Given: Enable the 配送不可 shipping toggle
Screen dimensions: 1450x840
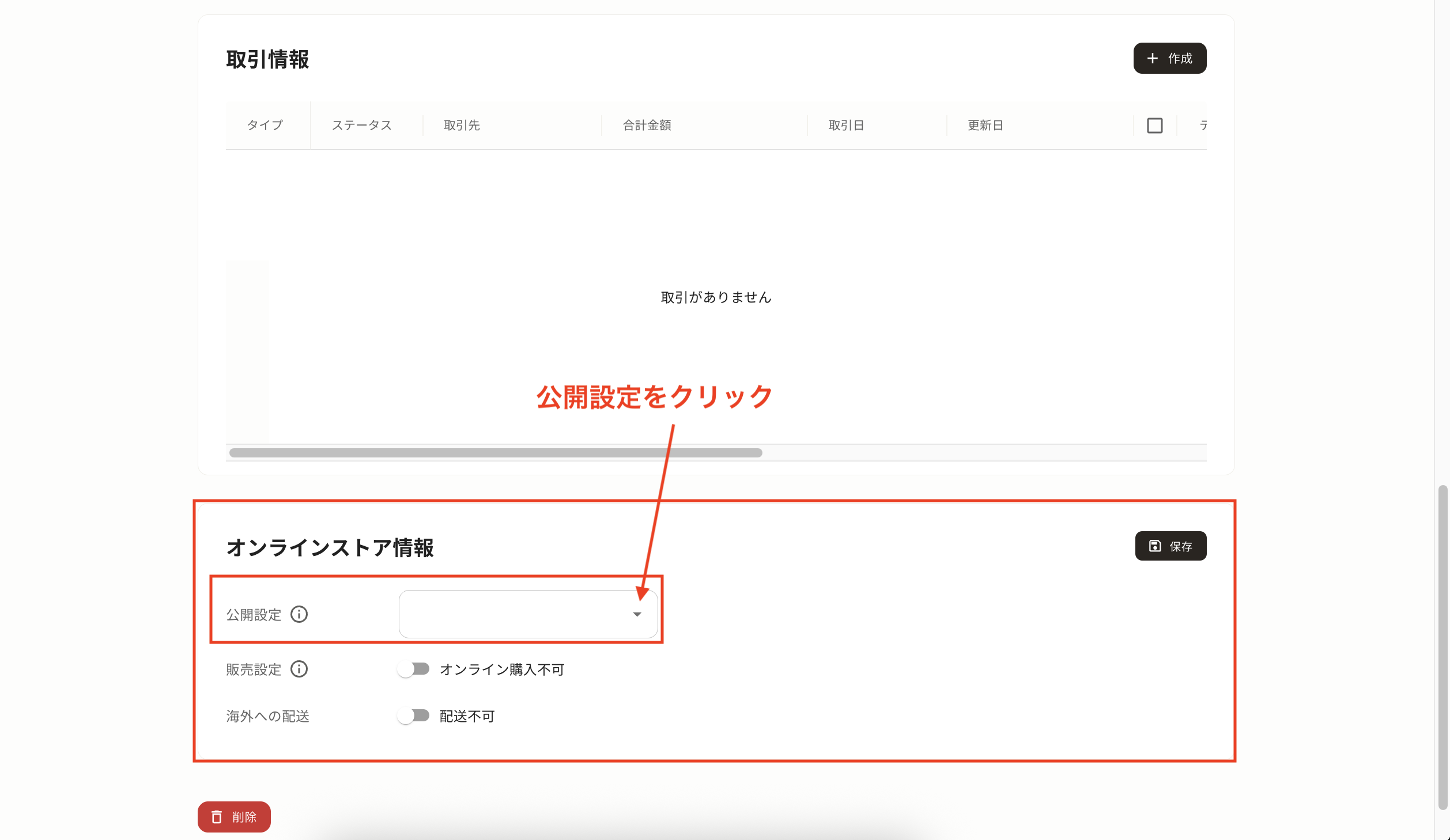Looking at the screenshot, I should (414, 716).
